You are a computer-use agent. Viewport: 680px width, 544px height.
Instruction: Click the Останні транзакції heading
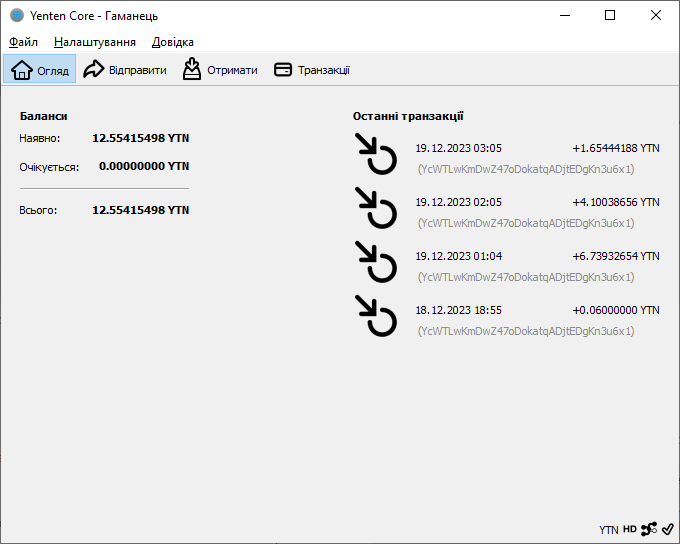click(x=408, y=116)
